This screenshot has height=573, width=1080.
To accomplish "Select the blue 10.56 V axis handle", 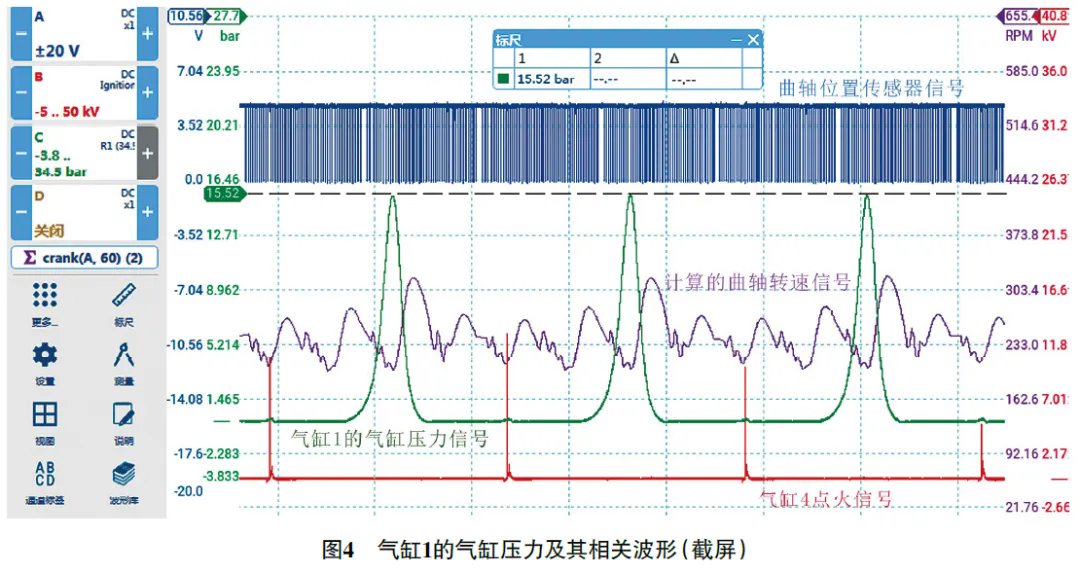I will 187,16.
